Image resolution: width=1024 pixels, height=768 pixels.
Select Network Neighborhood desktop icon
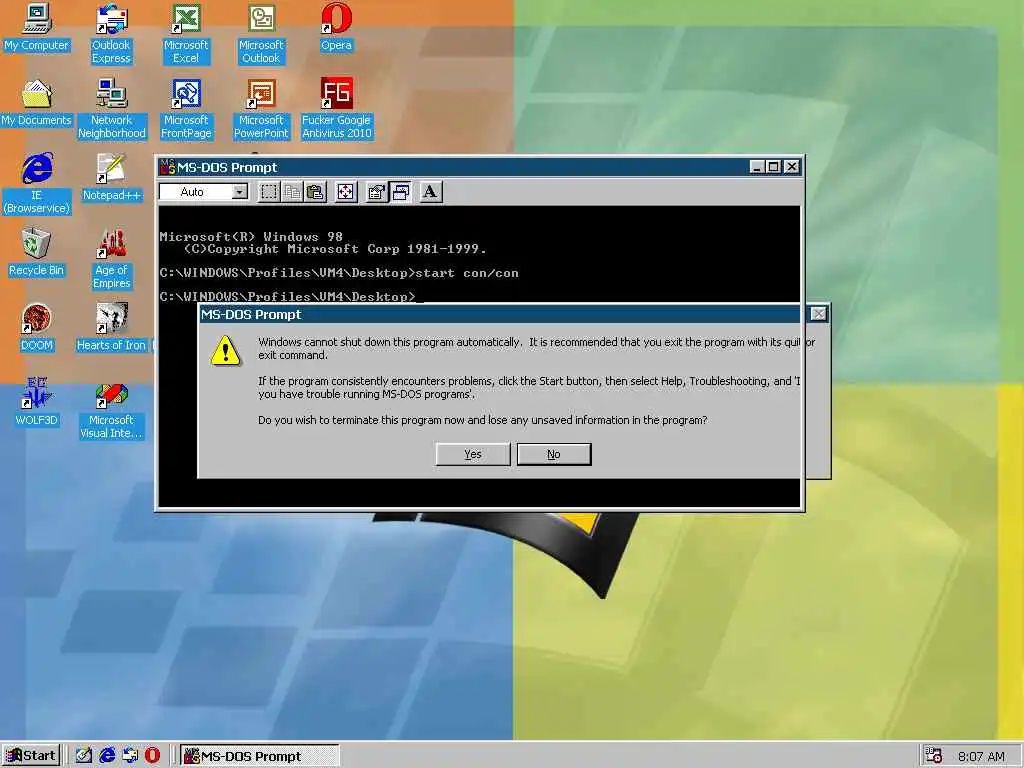(112, 109)
